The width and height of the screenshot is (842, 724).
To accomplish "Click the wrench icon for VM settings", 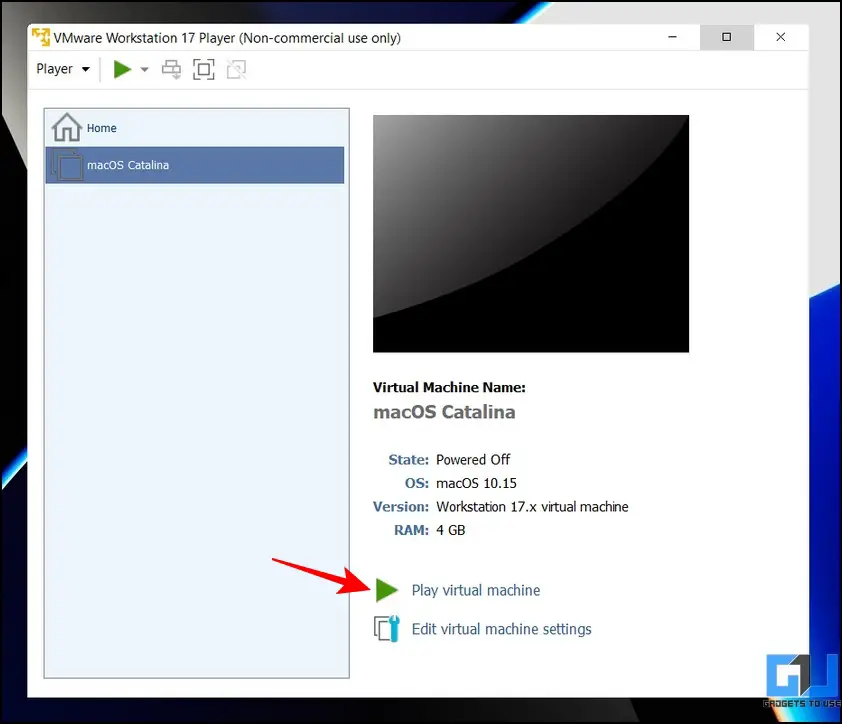I will coord(387,629).
